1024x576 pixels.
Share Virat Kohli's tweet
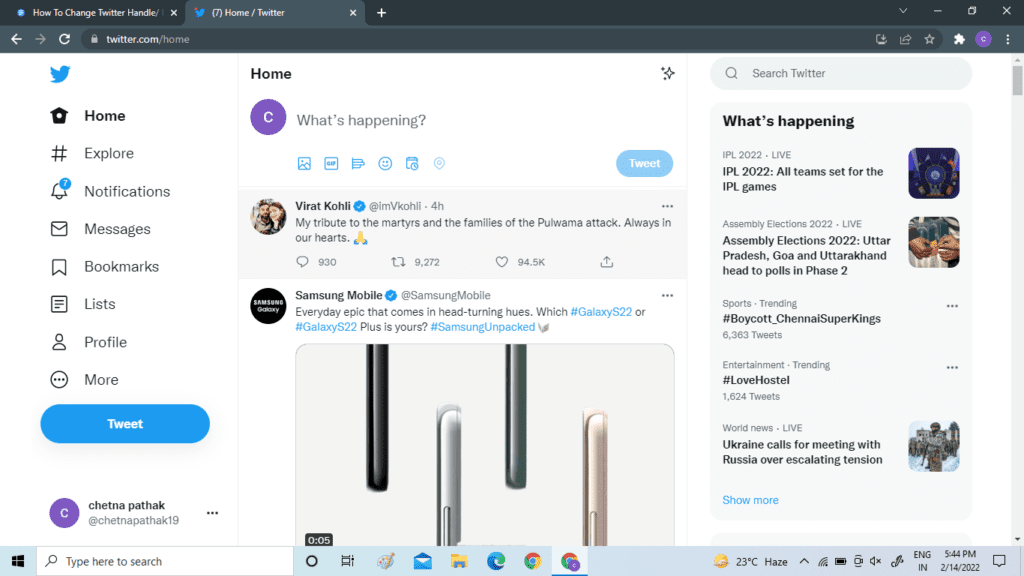pyautogui.click(x=607, y=262)
